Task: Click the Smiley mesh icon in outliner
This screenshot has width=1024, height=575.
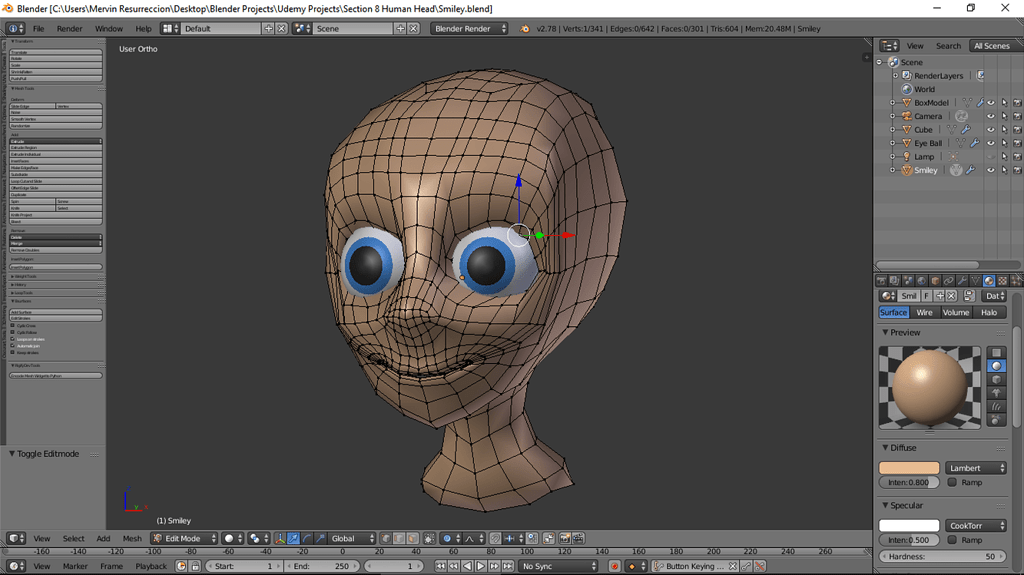Action: click(906, 170)
